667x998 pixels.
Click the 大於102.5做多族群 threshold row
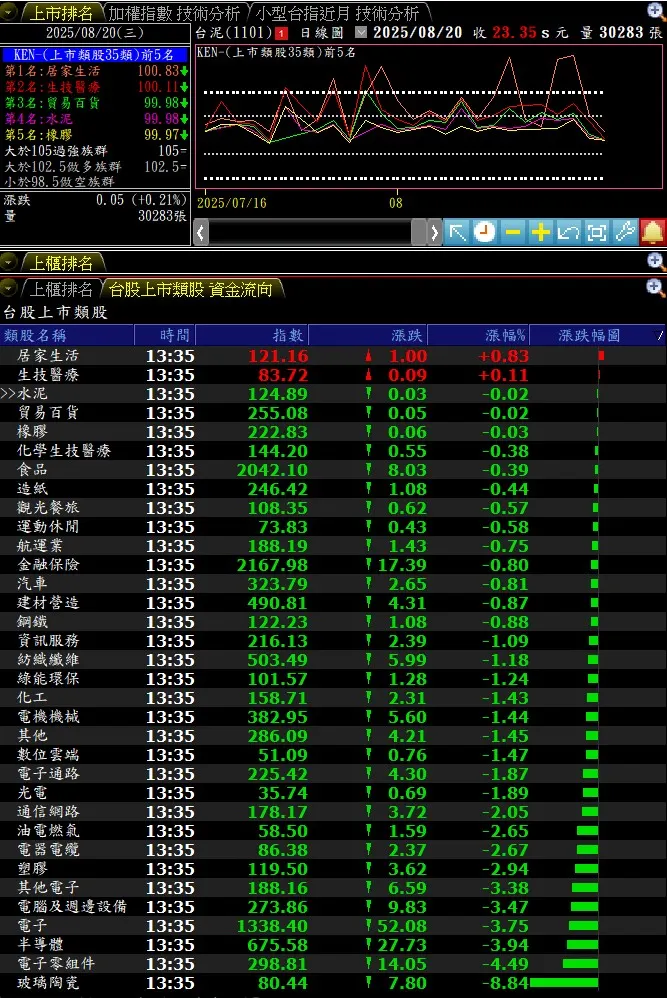tap(95, 167)
